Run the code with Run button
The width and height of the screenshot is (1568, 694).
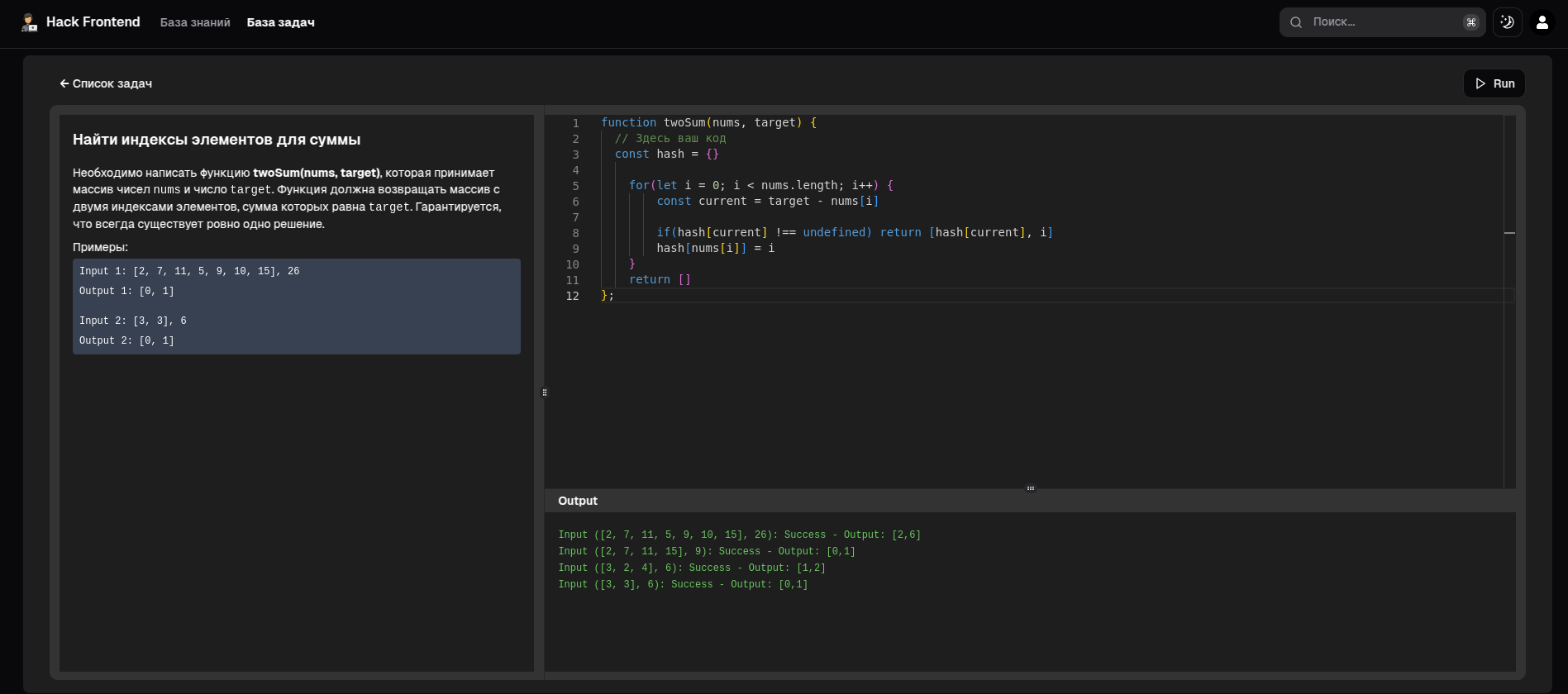coord(1494,83)
